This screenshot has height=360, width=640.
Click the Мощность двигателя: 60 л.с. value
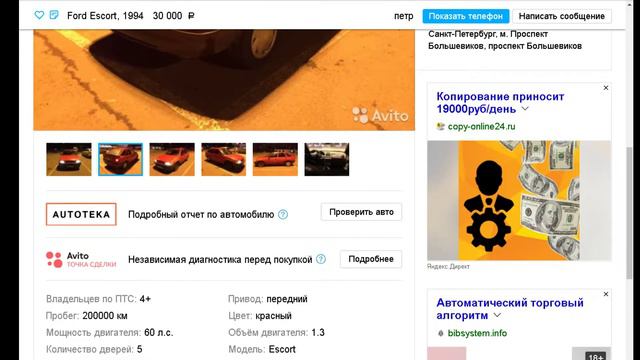pyautogui.click(x=159, y=333)
